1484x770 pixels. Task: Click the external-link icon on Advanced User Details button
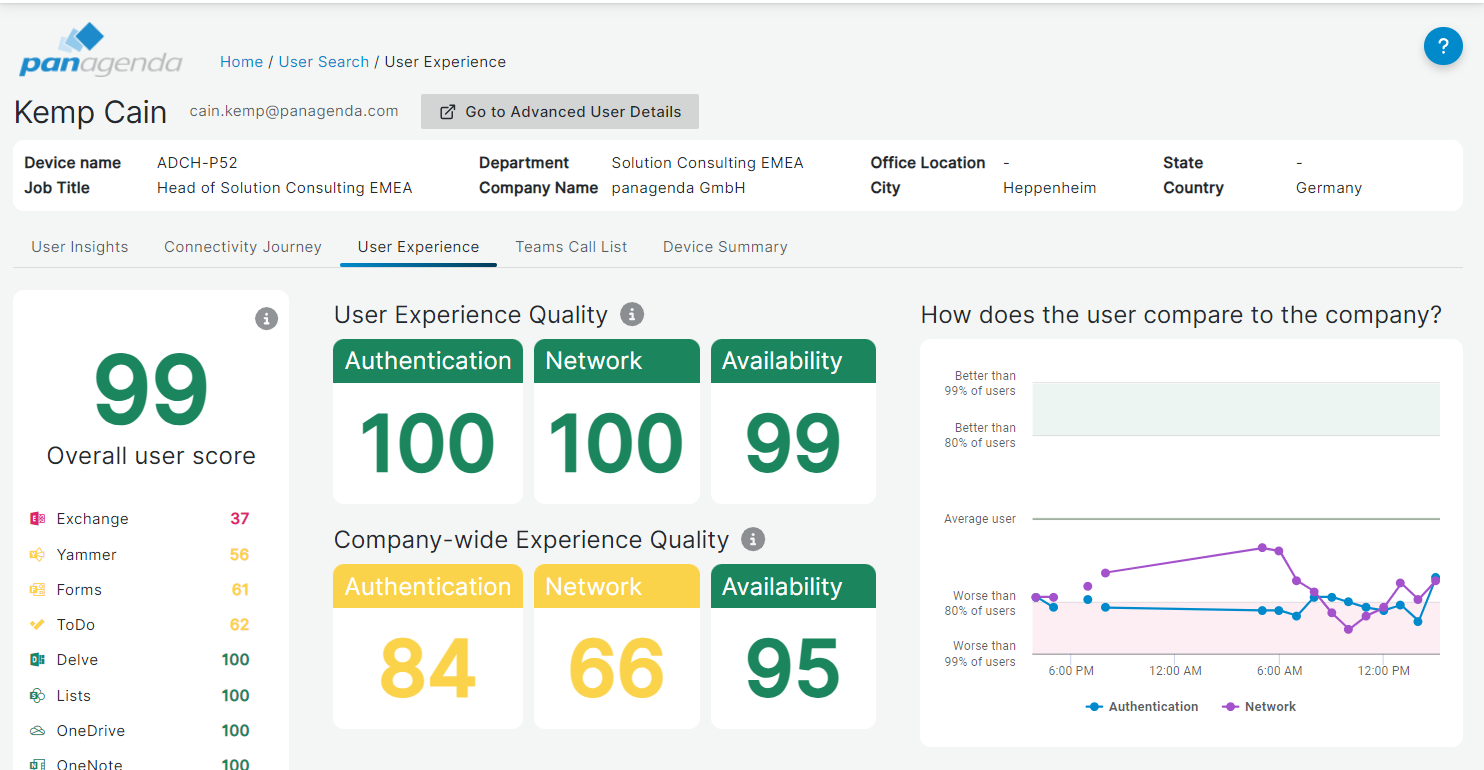click(x=448, y=112)
